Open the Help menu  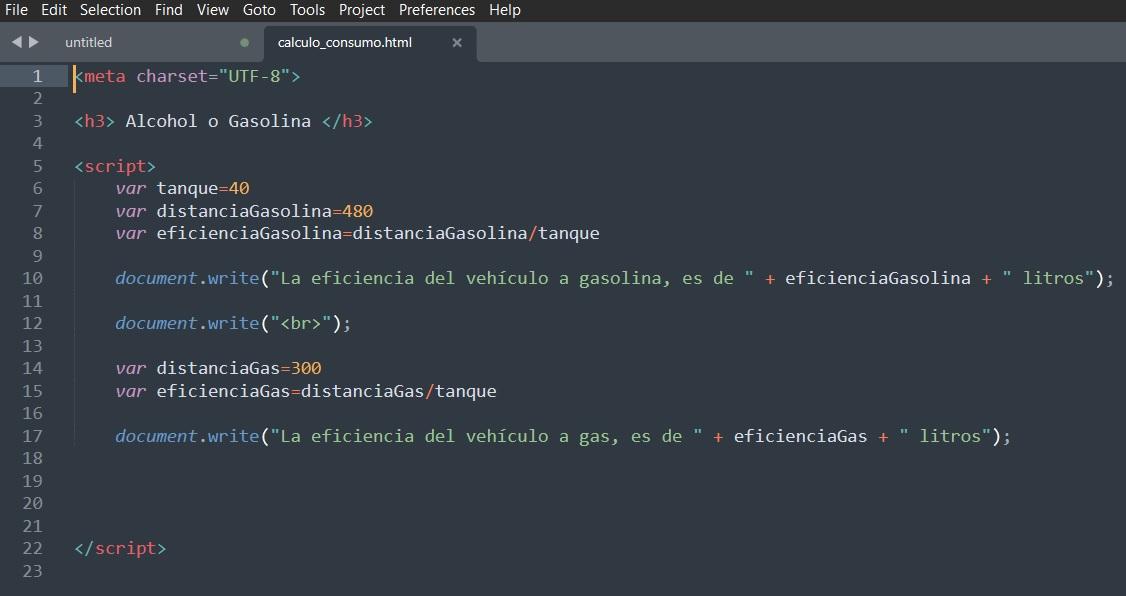(x=505, y=10)
